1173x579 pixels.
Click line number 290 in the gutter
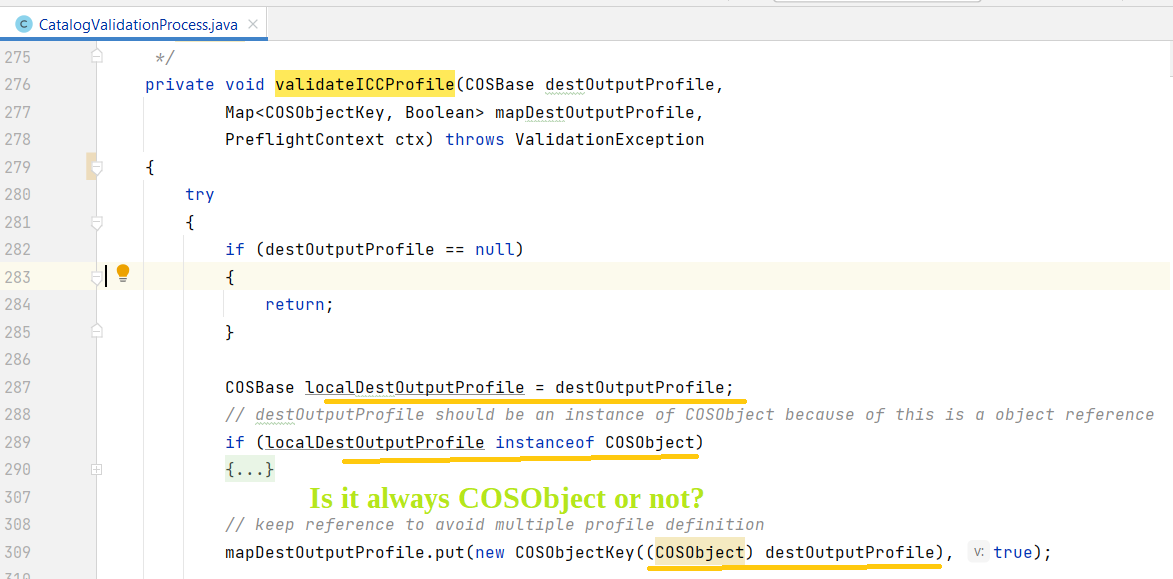click(16, 470)
